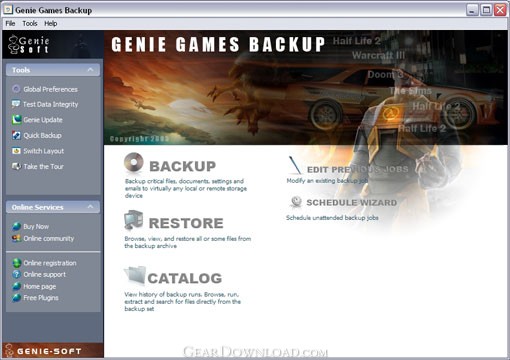The image size is (510, 360).
Task: Click the title bar application icon
Action: [x=8, y=10]
